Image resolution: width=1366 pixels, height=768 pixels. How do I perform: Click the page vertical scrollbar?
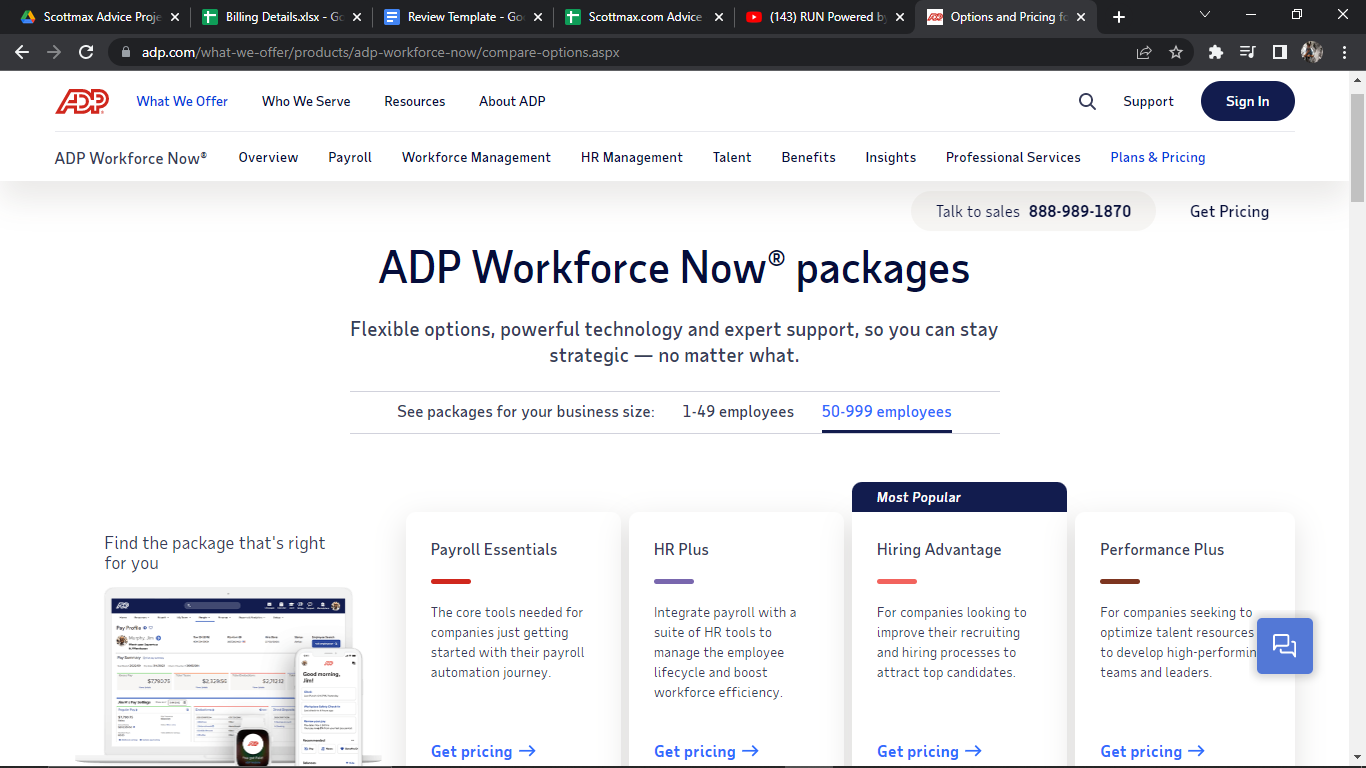1357,150
